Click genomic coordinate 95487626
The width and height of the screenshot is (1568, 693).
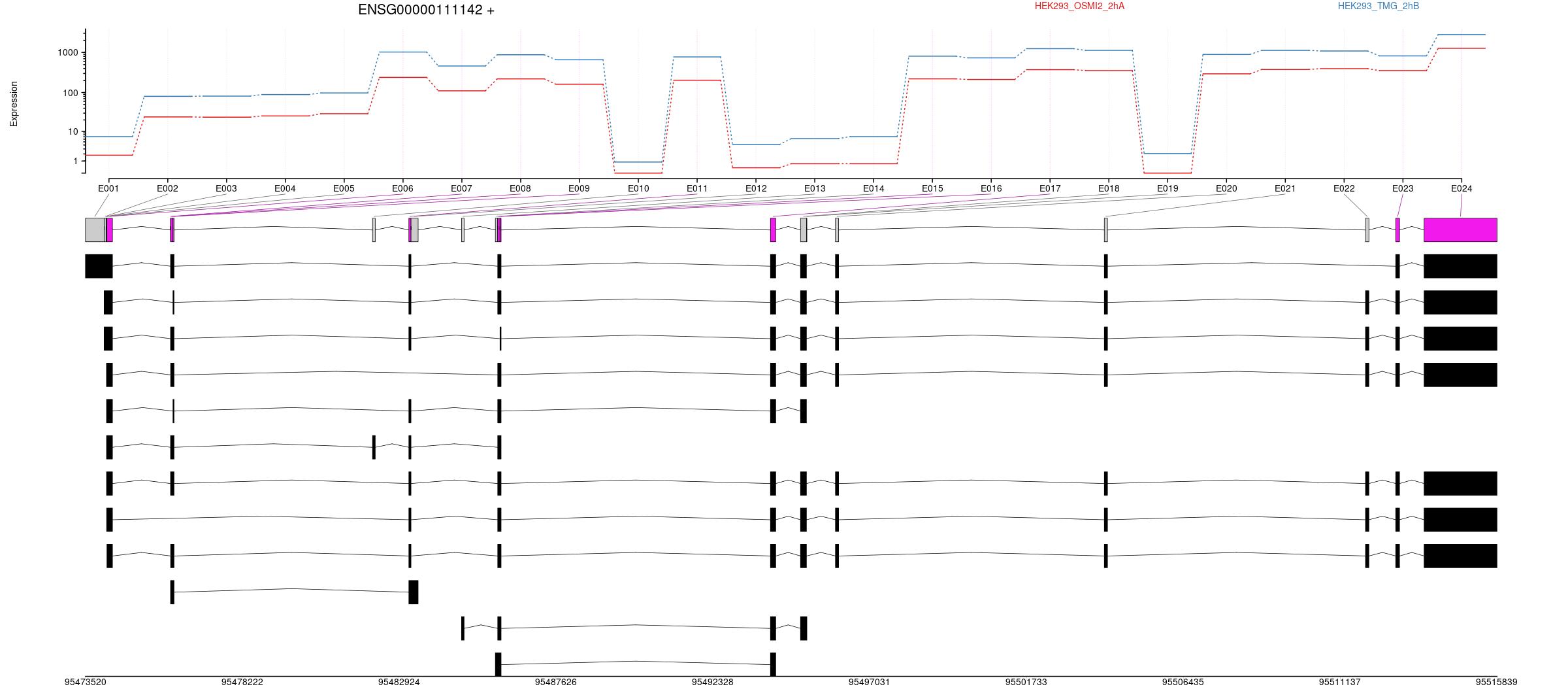(x=556, y=682)
